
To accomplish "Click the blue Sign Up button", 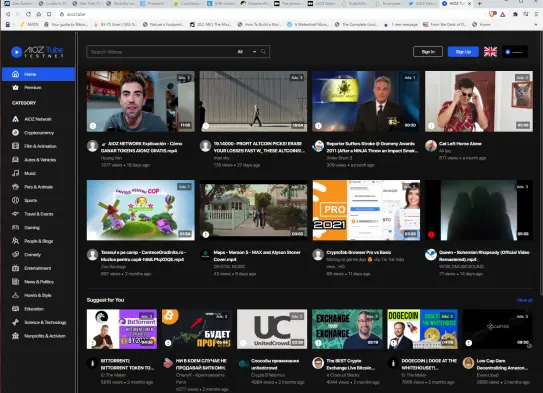I will click(463, 52).
